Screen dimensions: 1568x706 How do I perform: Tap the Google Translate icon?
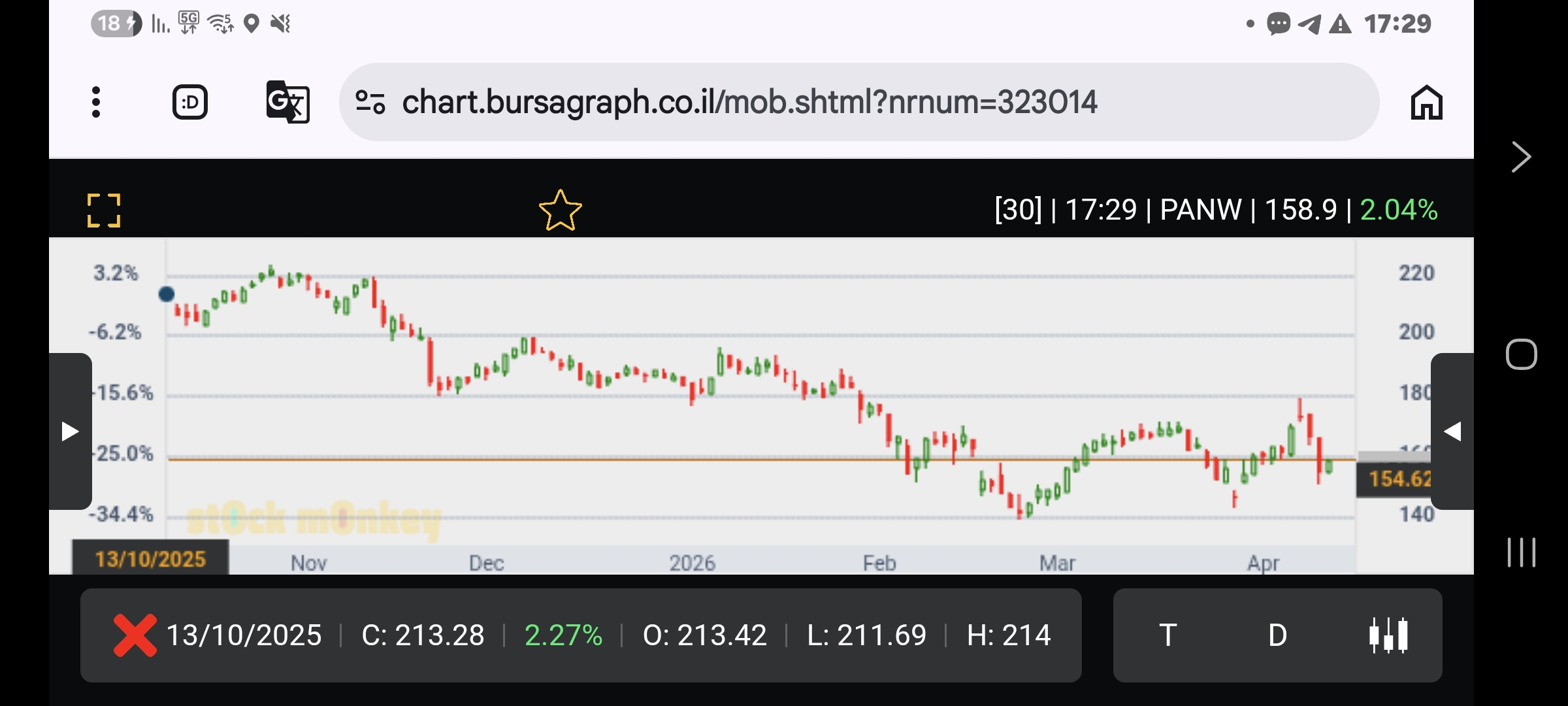pyautogui.click(x=287, y=102)
